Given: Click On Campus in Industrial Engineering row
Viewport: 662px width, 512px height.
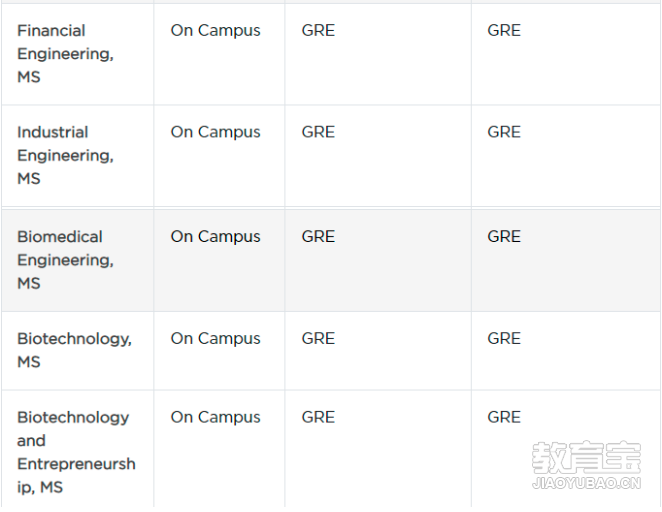Looking at the screenshot, I should click(215, 132).
